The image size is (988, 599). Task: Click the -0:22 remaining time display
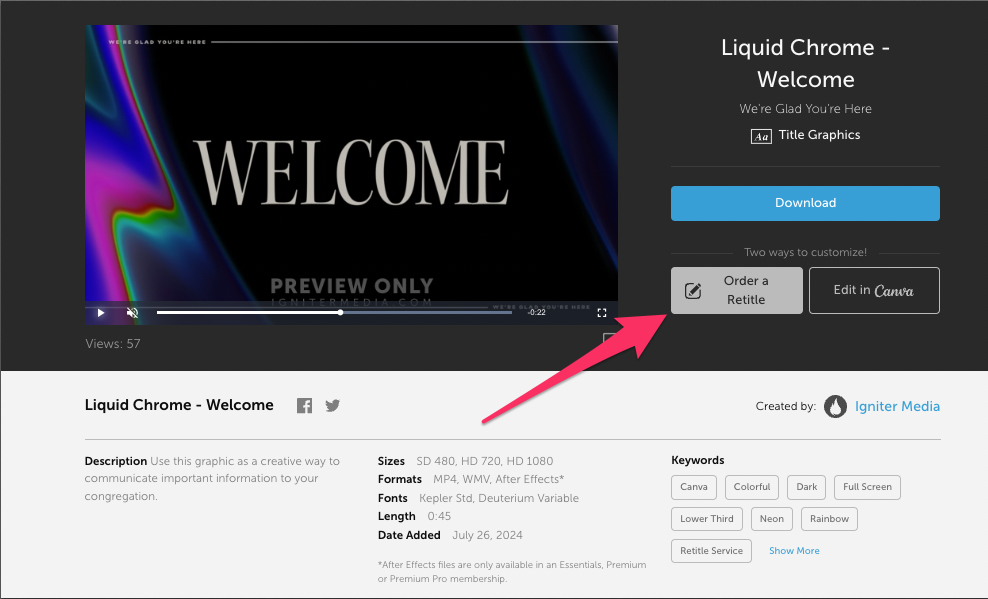pos(537,312)
